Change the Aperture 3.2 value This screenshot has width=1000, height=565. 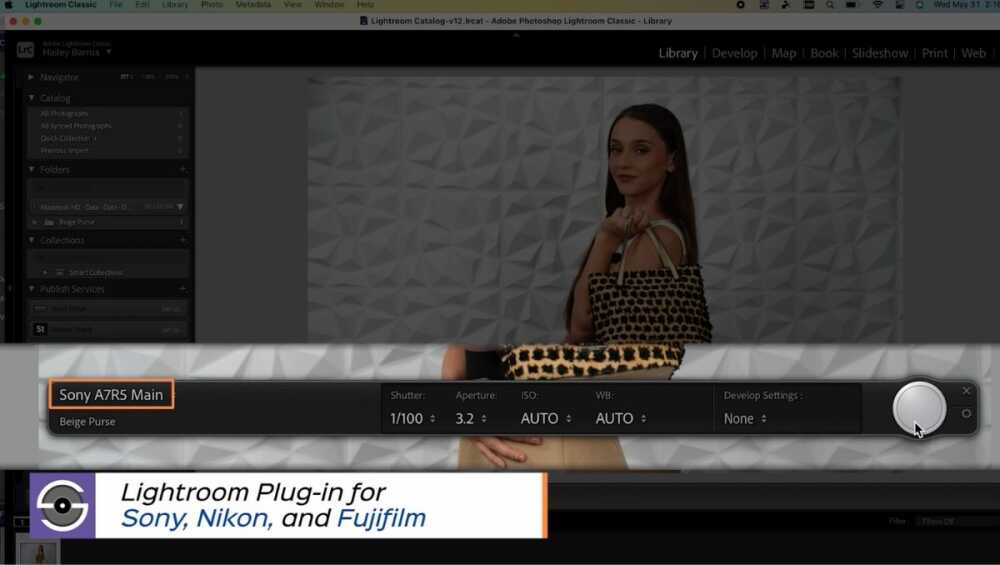point(471,418)
